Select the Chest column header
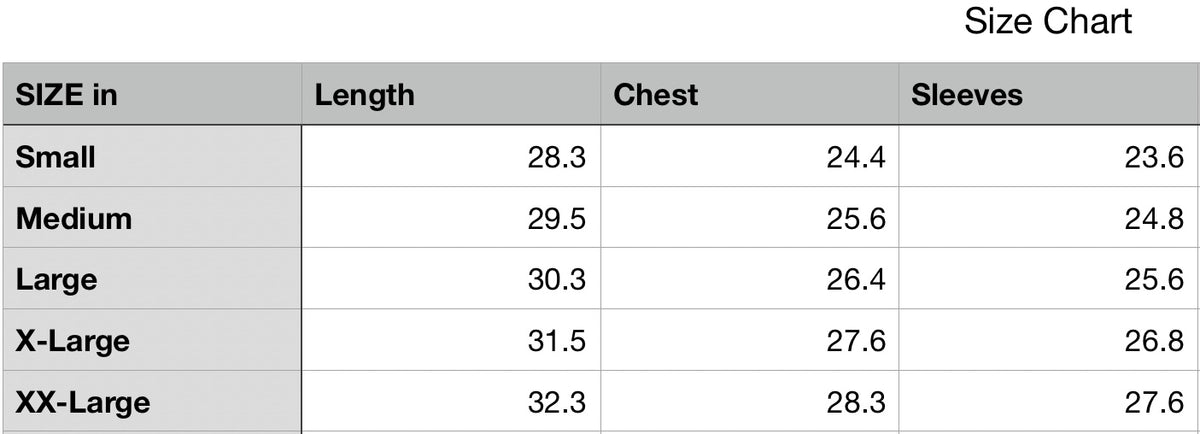Viewport: 1200px width, 434px height. tap(656, 95)
